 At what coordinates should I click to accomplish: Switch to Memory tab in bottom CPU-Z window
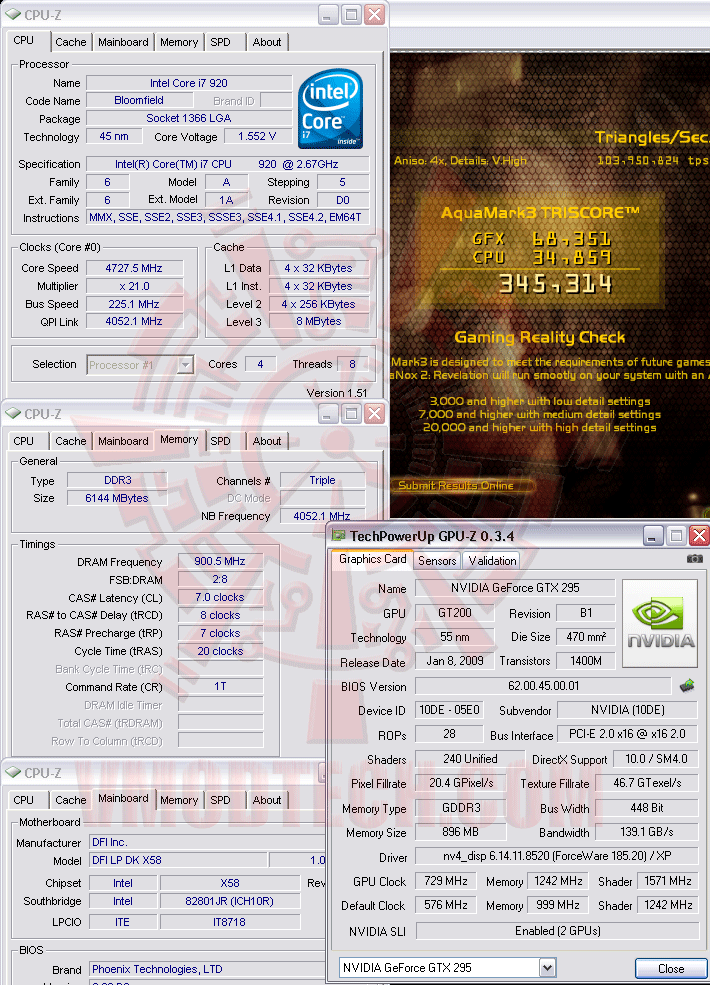[179, 800]
